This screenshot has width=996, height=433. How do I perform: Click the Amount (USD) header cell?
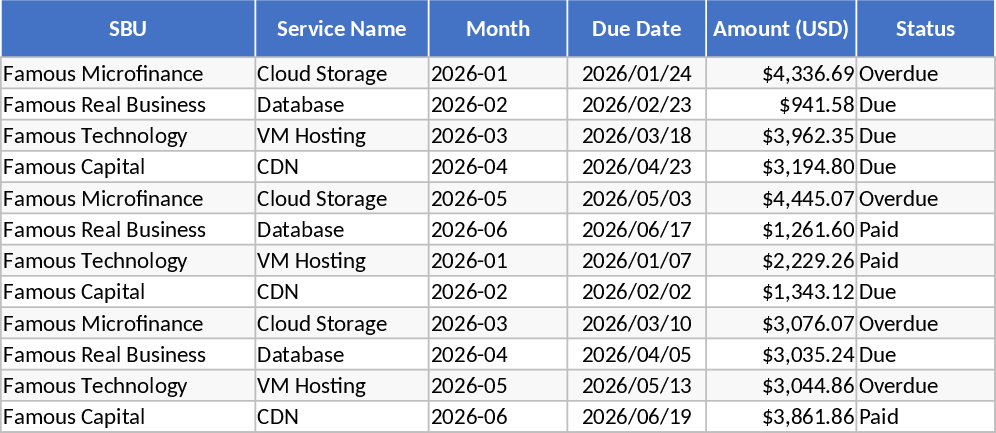coord(781,29)
